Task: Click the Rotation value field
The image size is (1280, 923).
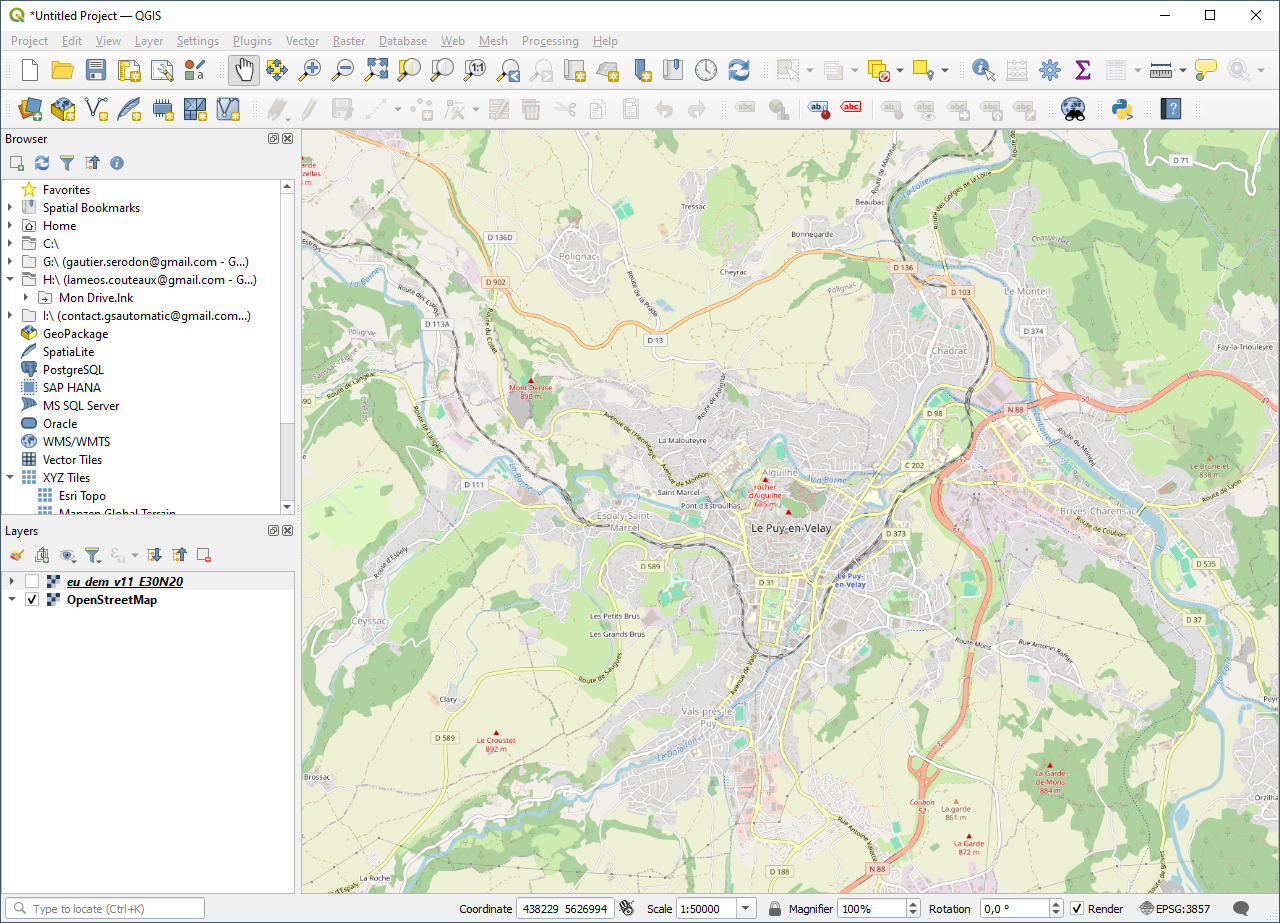Action: (x=1013, y=908)
